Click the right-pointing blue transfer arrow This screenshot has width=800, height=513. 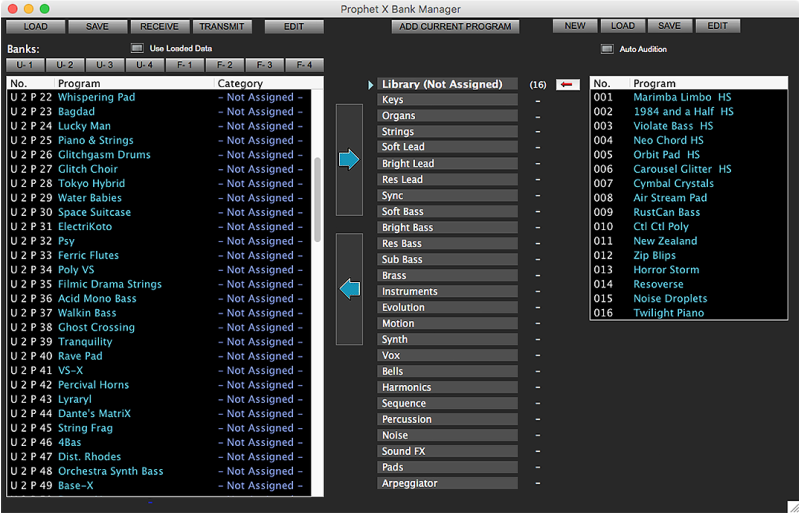pyautogui.click(x=349, y=160)
